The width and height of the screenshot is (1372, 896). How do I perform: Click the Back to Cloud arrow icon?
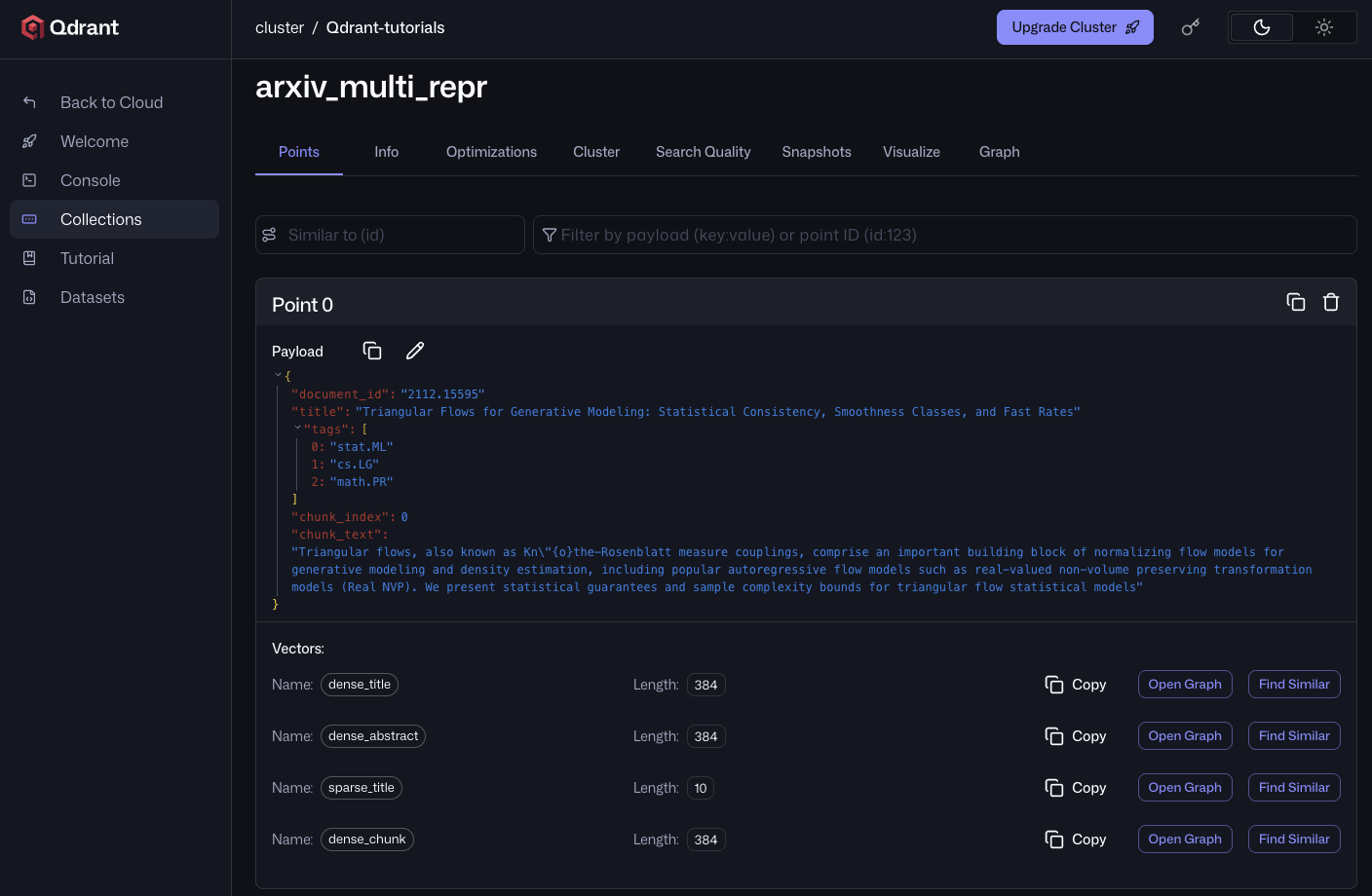pyautogui.click(x=29, y=102)
